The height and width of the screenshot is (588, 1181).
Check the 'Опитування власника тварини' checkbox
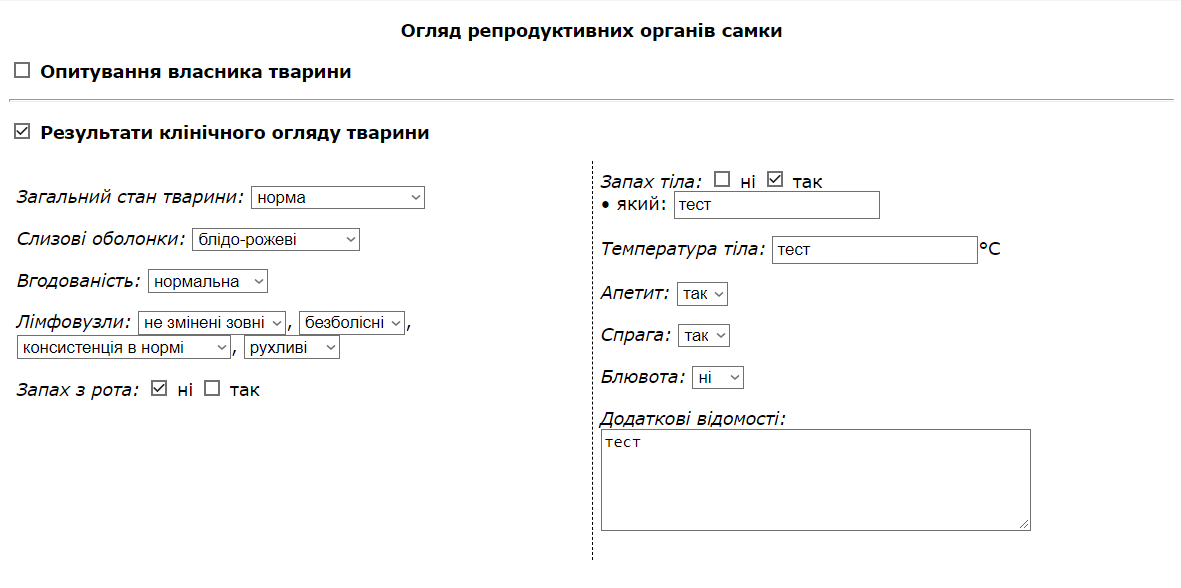pos(22,71)
